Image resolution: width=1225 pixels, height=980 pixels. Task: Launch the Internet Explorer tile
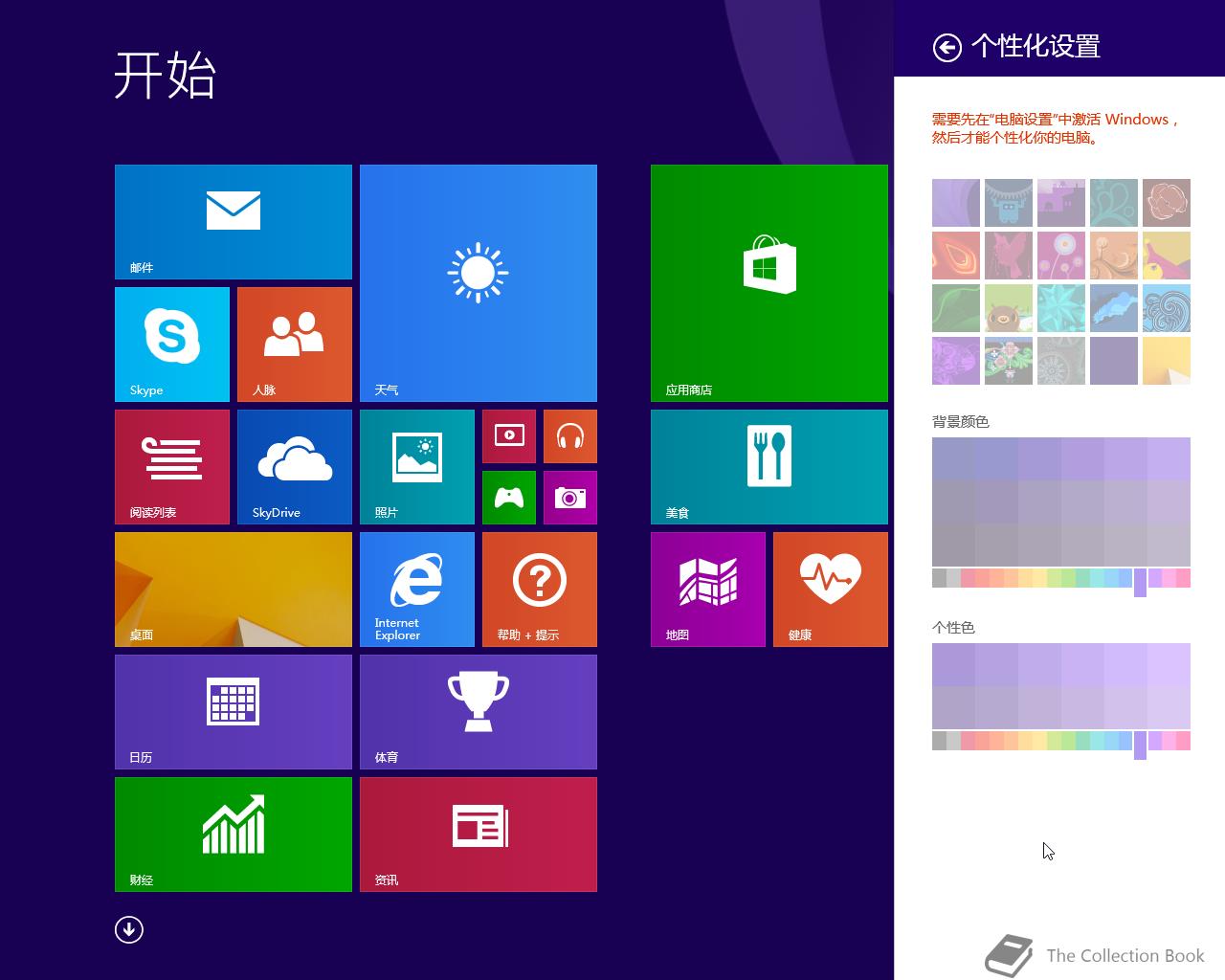(x=417, y=590)
